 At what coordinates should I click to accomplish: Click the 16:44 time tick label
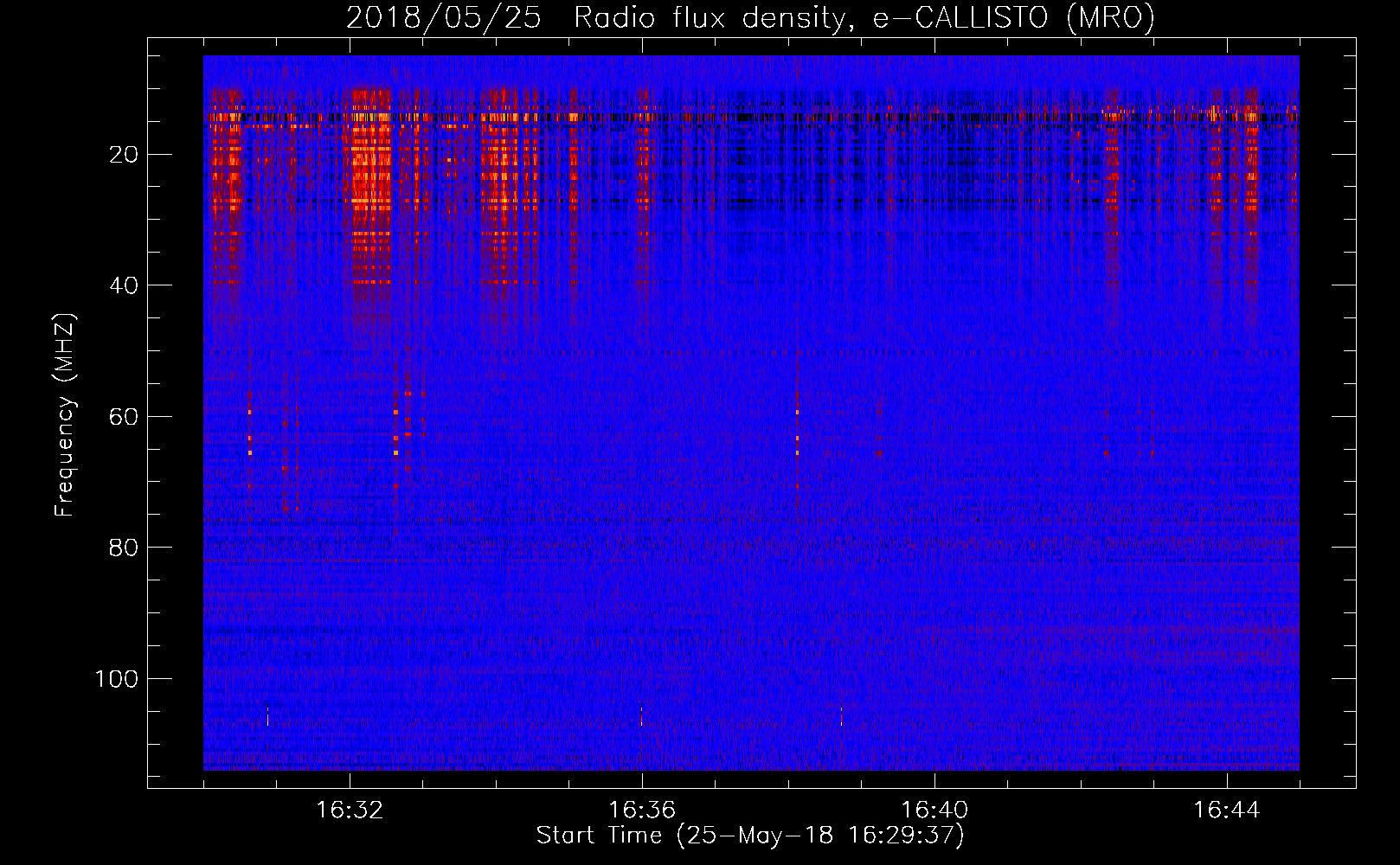(1227, 811)
